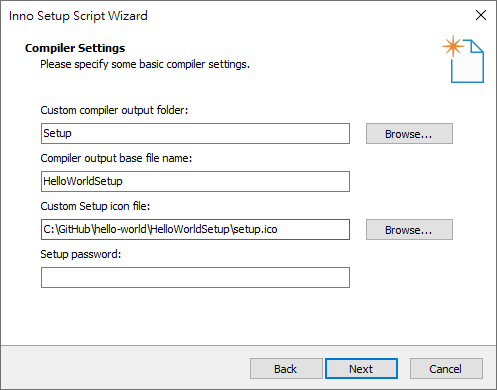497x390 pixels.
Task: Click the 'Setup password:' label
Action: coord(81,254)
